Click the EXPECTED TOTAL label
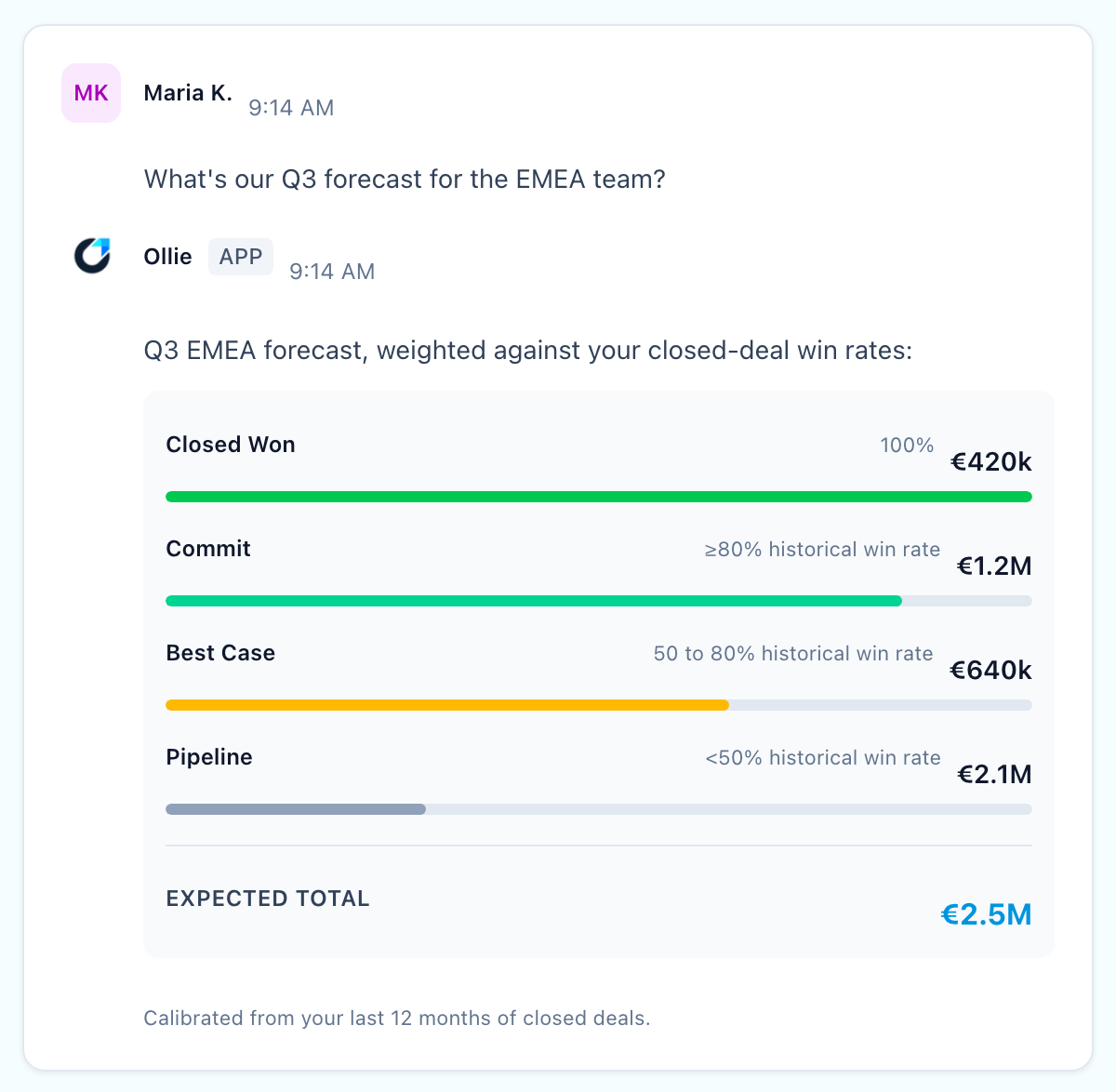Viewport: 1116px width, 1092px height. click(268, 899)
